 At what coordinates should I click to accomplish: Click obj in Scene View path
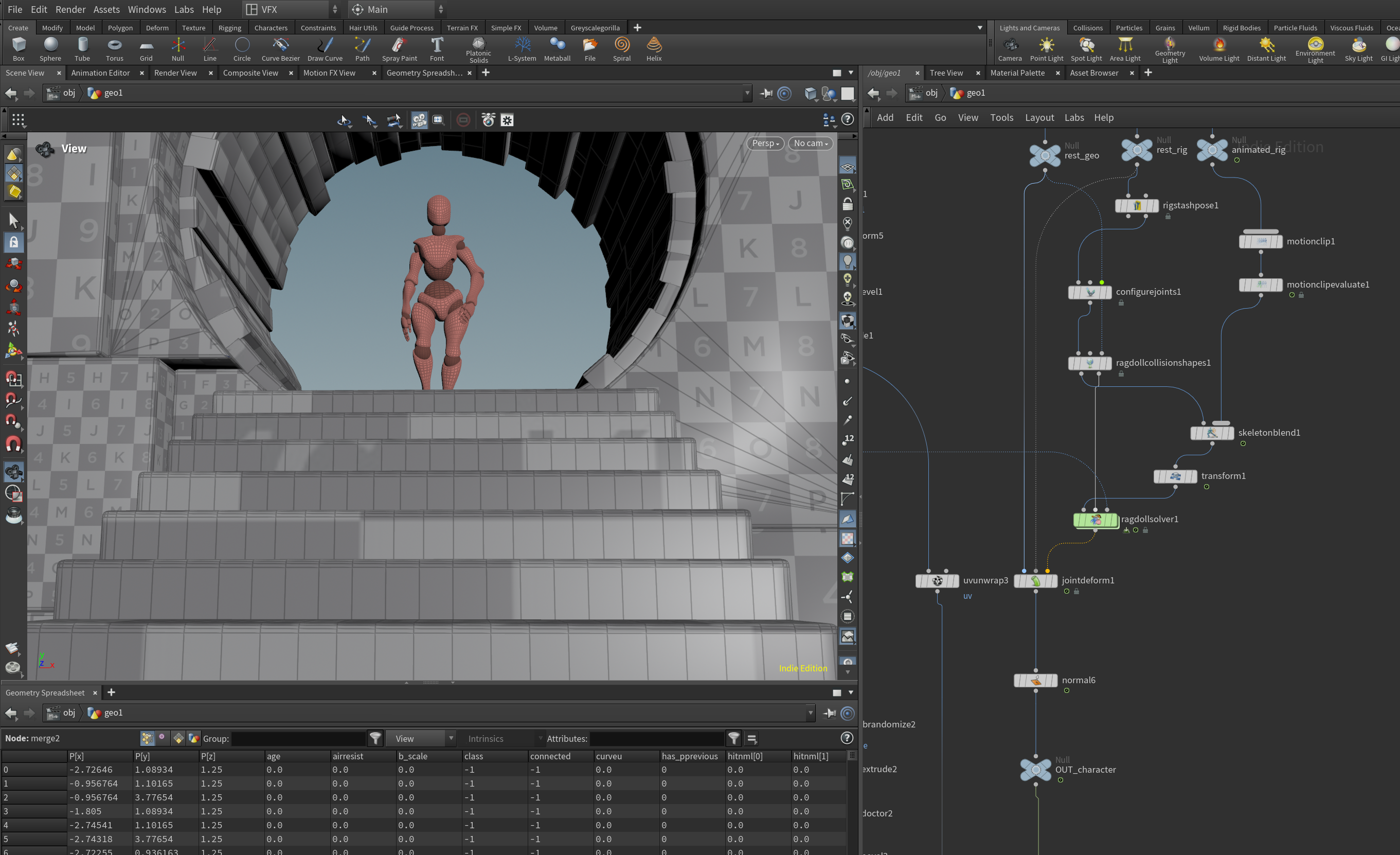(x=69, y=93)
